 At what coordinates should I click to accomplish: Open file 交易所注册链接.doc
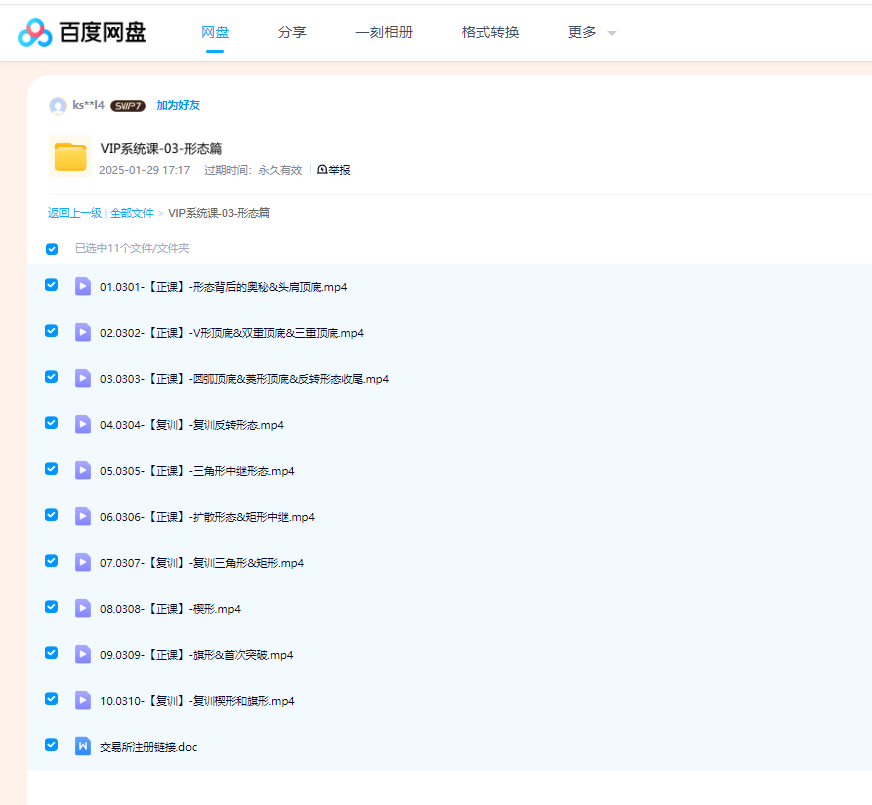[x=148, y=747]
